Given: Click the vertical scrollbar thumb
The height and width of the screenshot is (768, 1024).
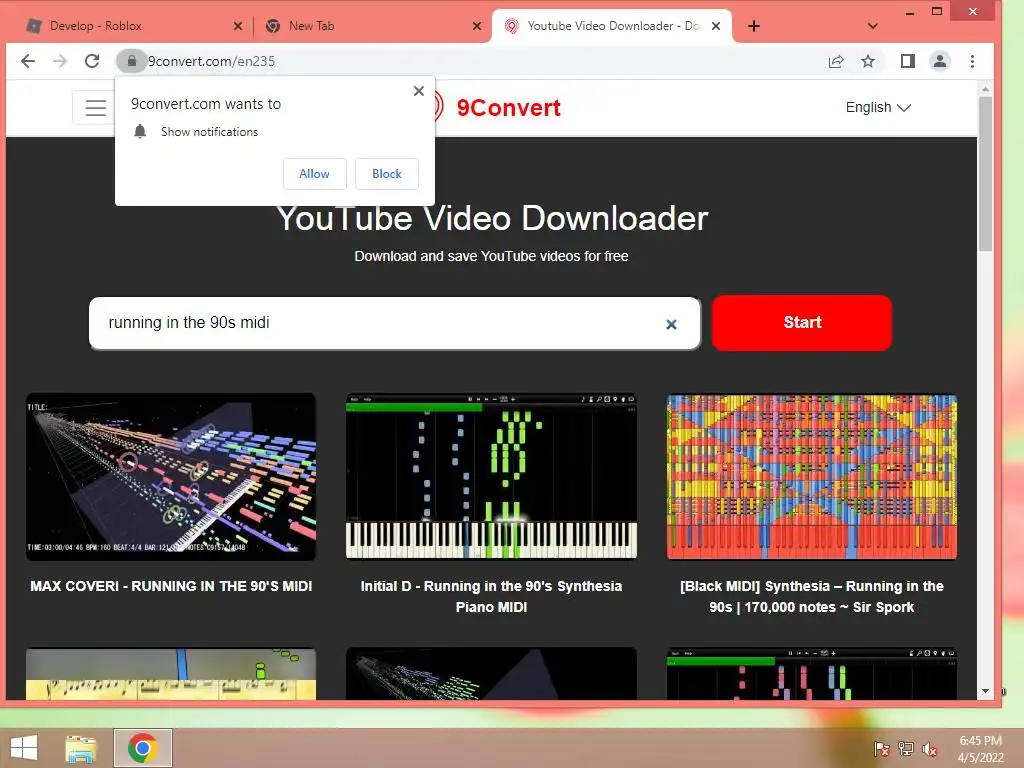Looking at the screenshot, I should click(985, 174).
